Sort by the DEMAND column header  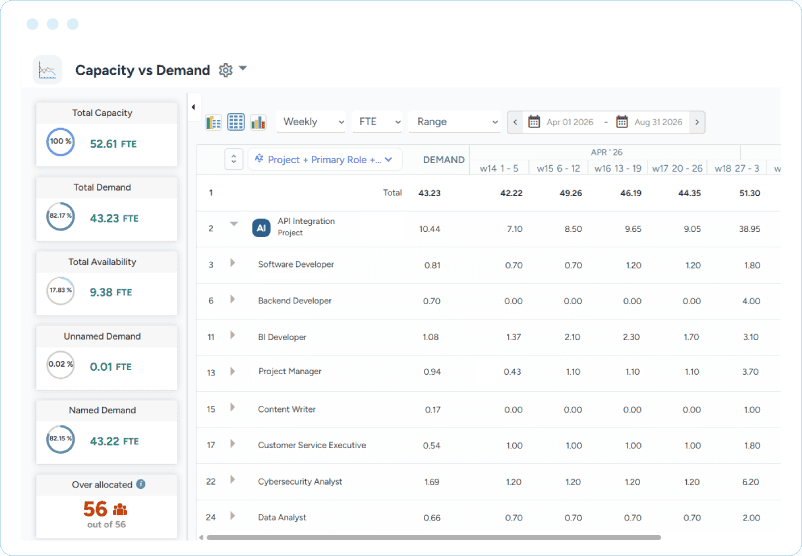click(443, 160)
